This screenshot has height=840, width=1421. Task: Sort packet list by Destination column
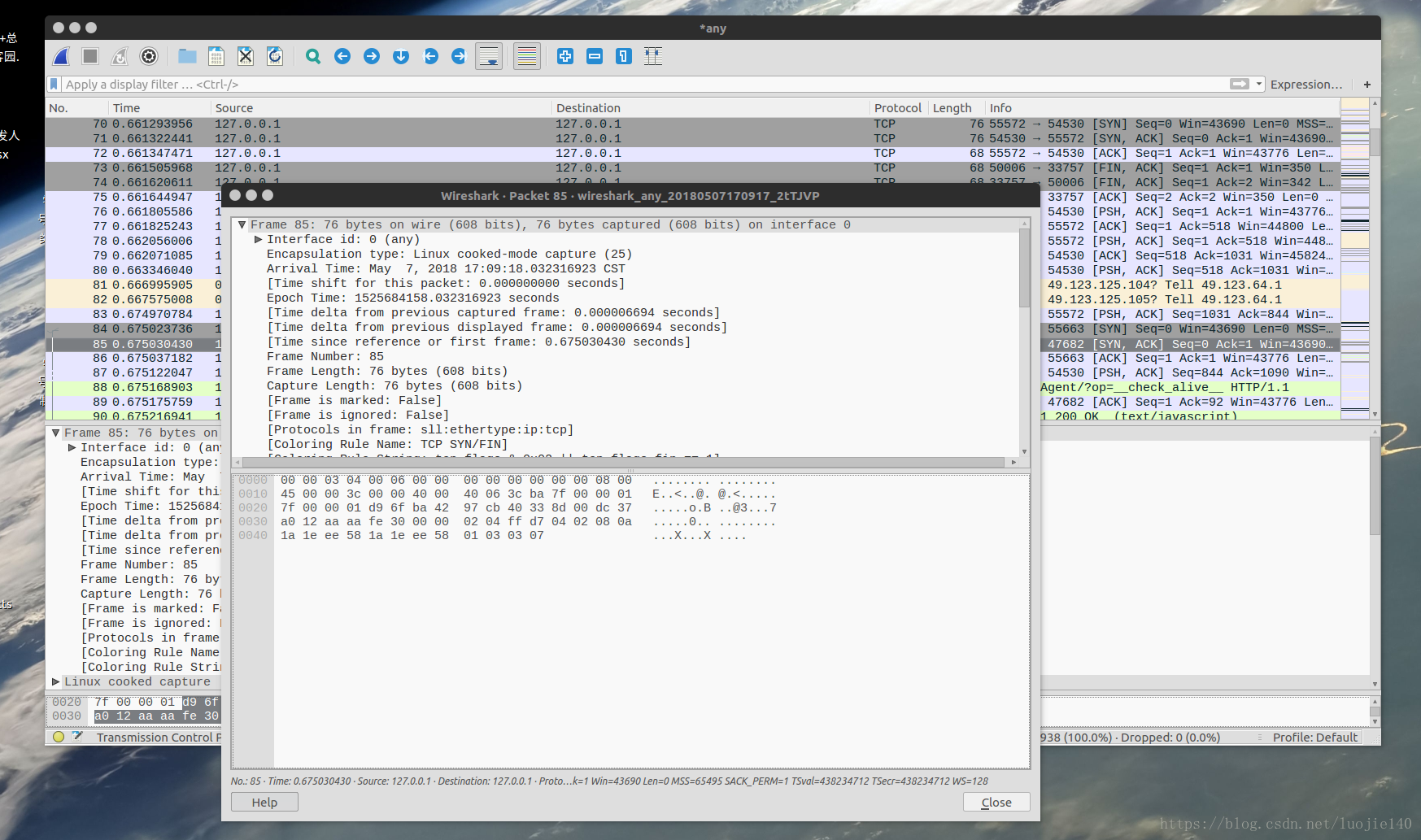coord(710,107)
